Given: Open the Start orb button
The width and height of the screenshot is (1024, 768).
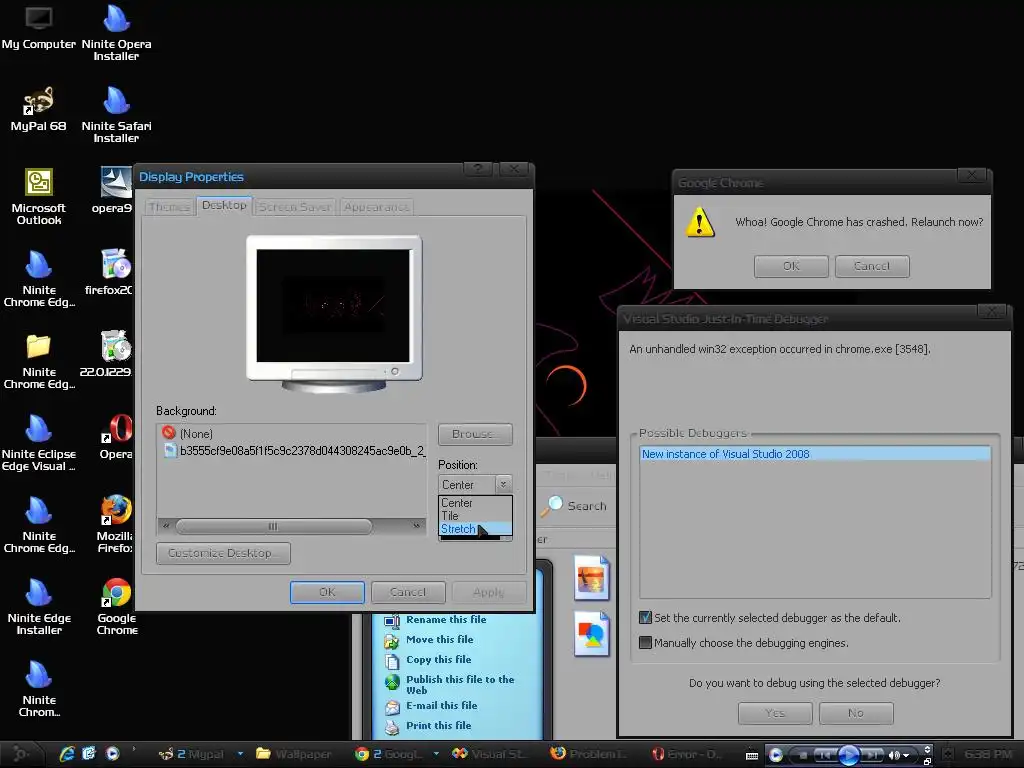Looking at the screenshot, I should 20,754.
